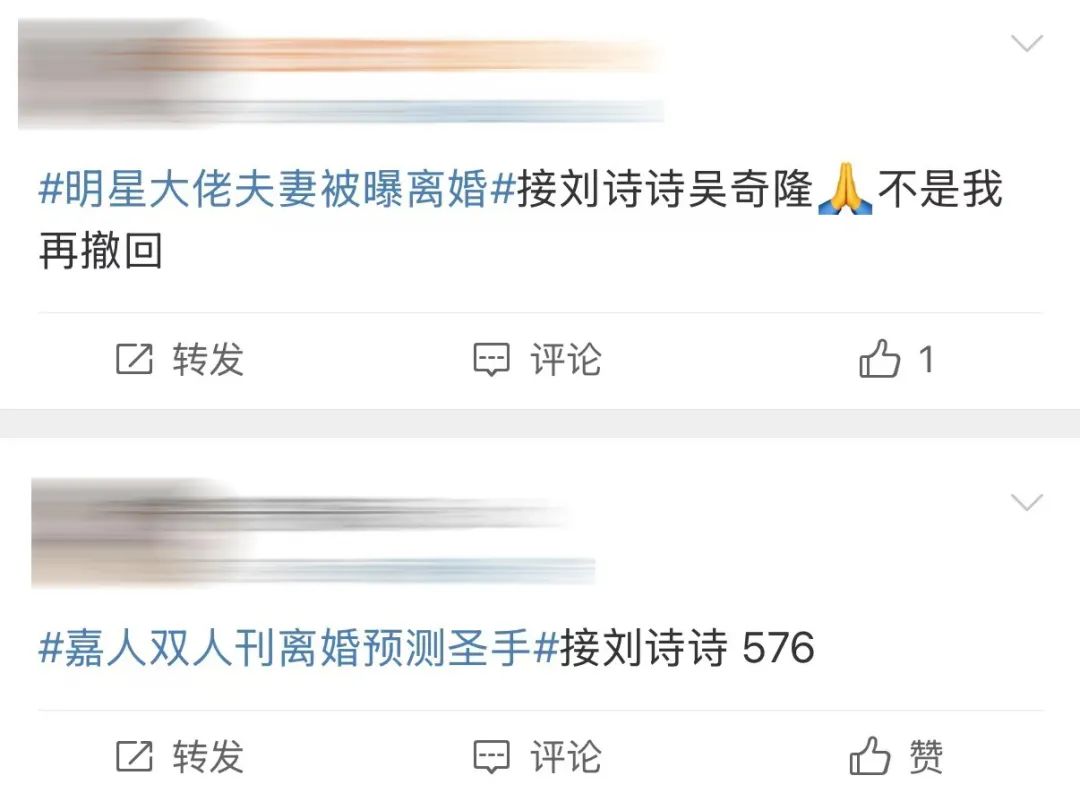This screenshot has width=1080, height=801.
Task: Open hashtag #明星大佬夫妻被曝离婚#
Action: point(278,188)
